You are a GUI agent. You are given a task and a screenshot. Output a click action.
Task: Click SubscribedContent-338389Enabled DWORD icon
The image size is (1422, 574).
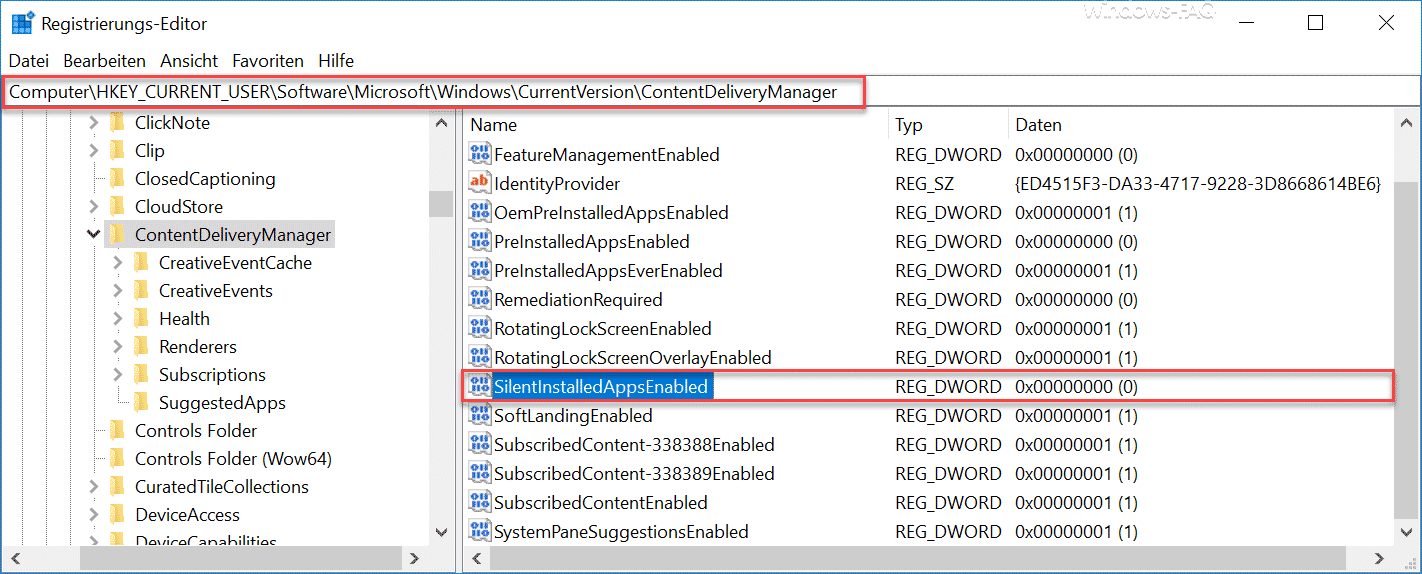tap(480, 474)
